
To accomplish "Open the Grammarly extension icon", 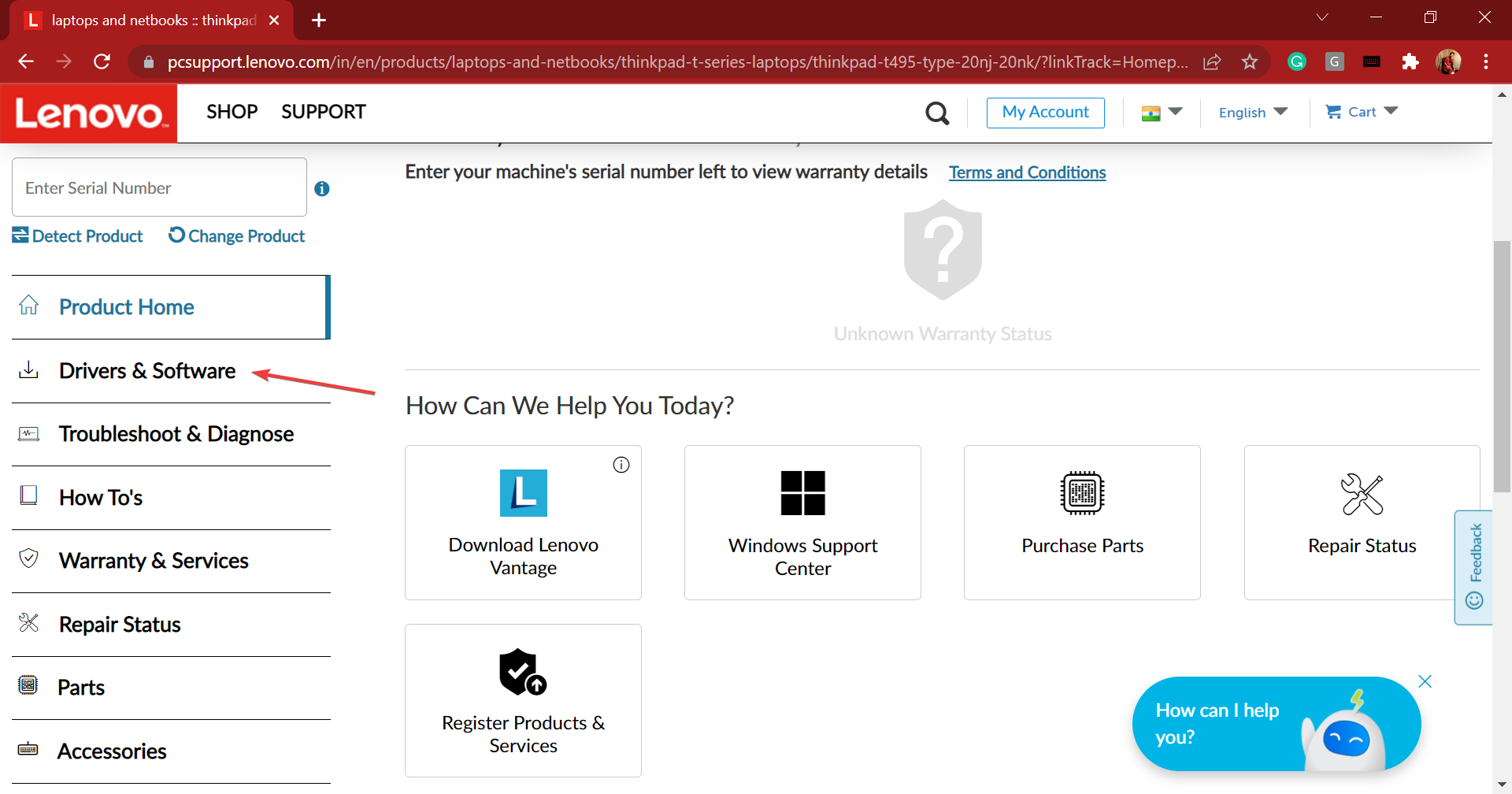I will point(1297,61).
